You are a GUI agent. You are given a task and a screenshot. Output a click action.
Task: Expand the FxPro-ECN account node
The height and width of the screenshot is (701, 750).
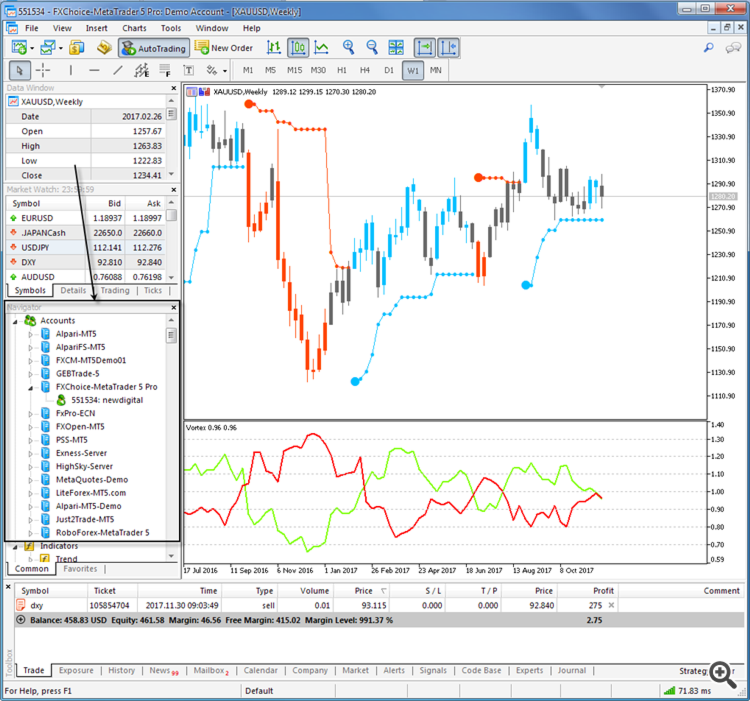coord(31,414)
